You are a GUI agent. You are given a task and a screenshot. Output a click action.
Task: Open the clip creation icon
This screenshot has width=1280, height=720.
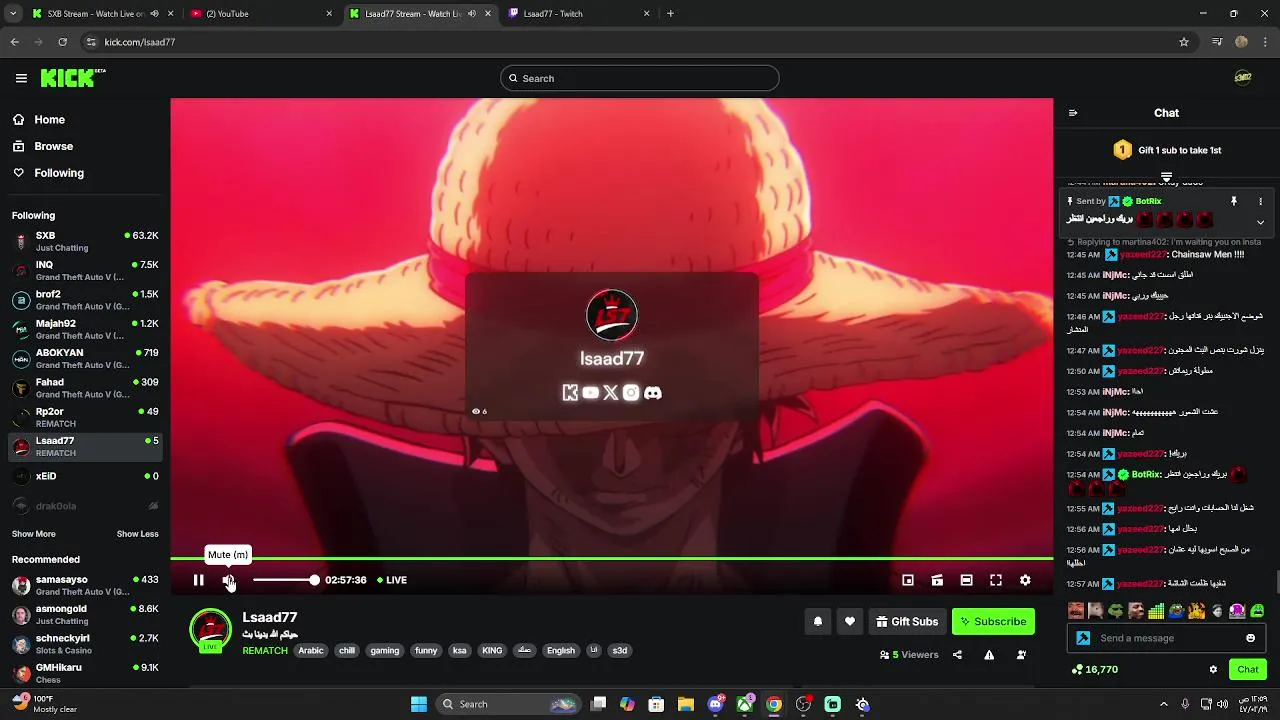point(937,580)
